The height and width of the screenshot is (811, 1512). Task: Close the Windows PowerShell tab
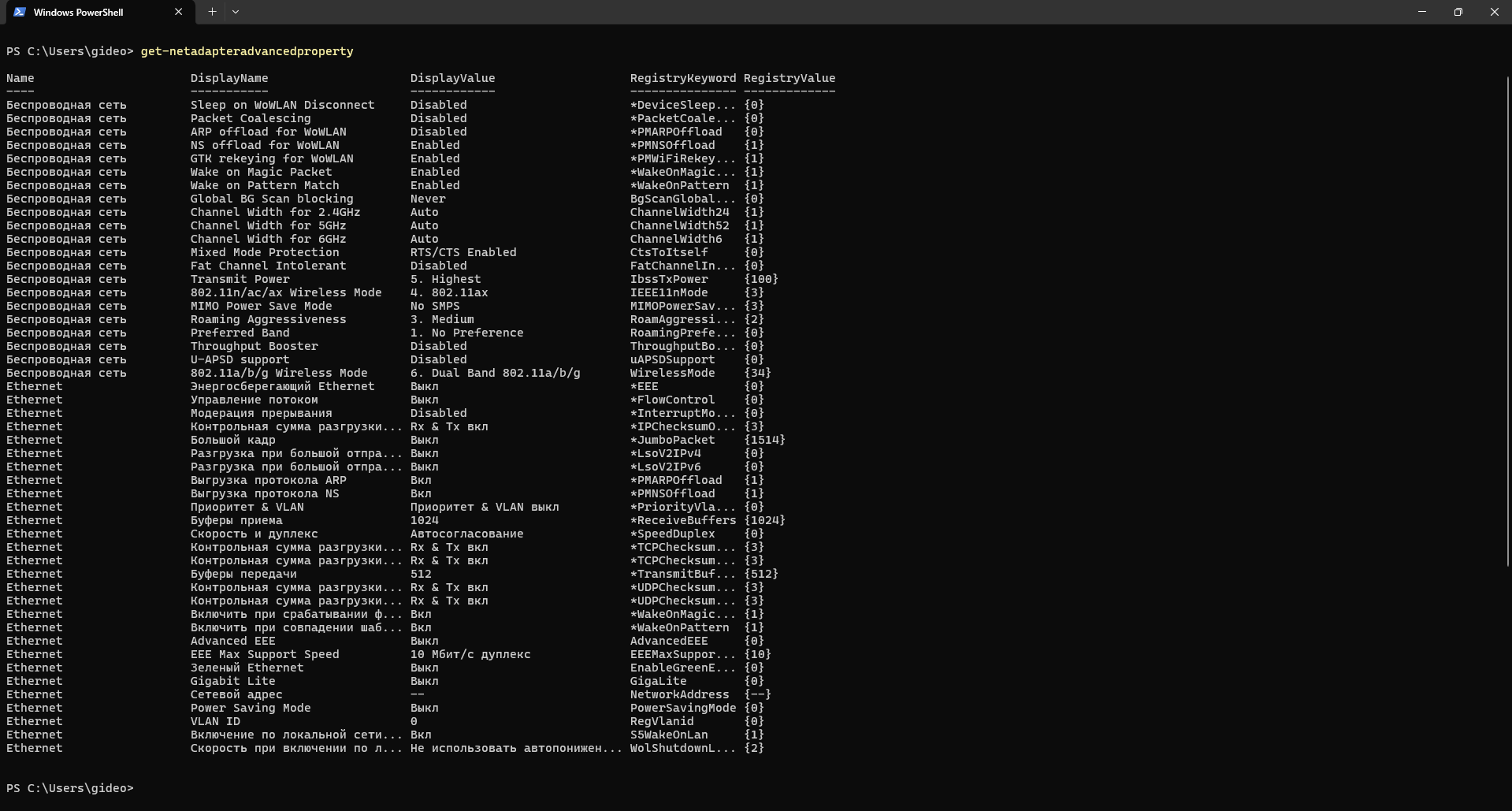(178, 12)
